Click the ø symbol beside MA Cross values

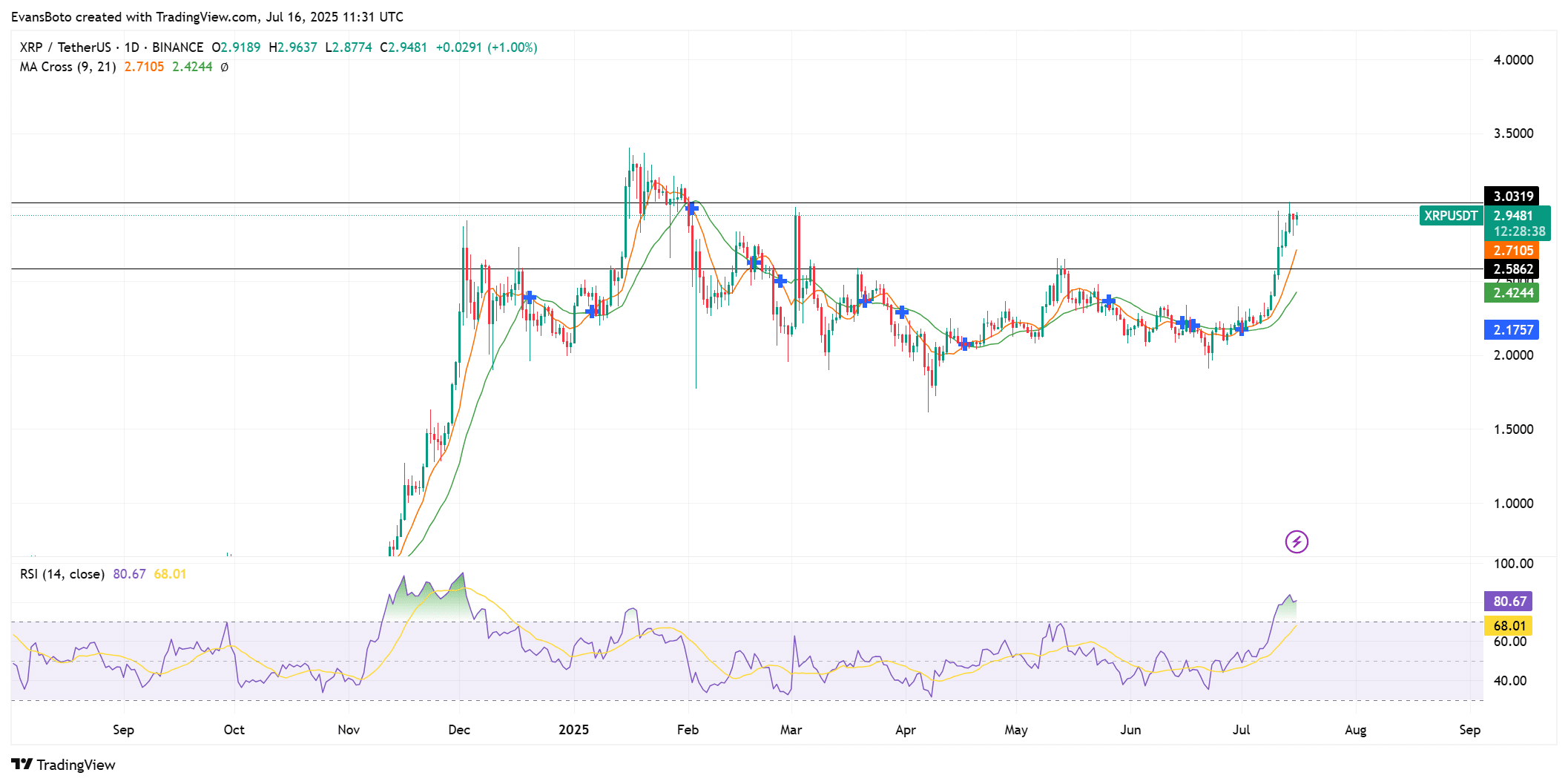coord(225,67)
